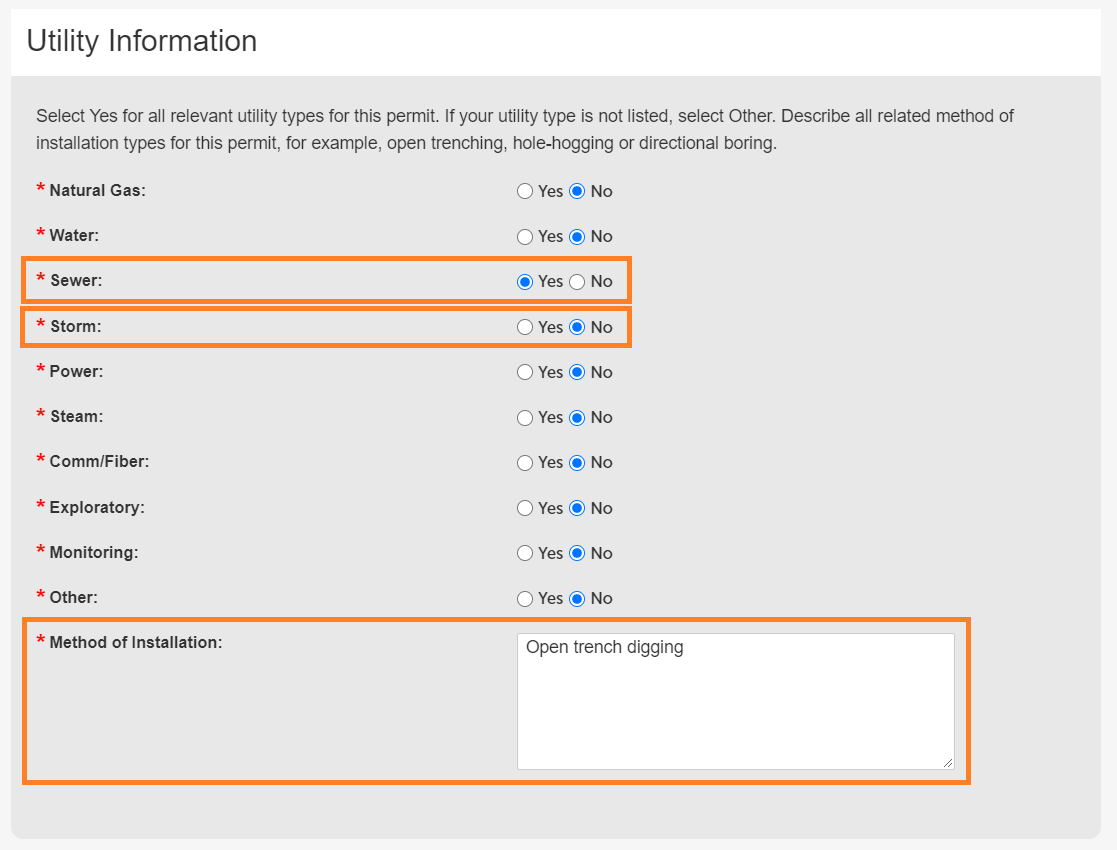Click the Sewer Yes radio button
This screenshot has width=1117, height=850.
point(525,282)
